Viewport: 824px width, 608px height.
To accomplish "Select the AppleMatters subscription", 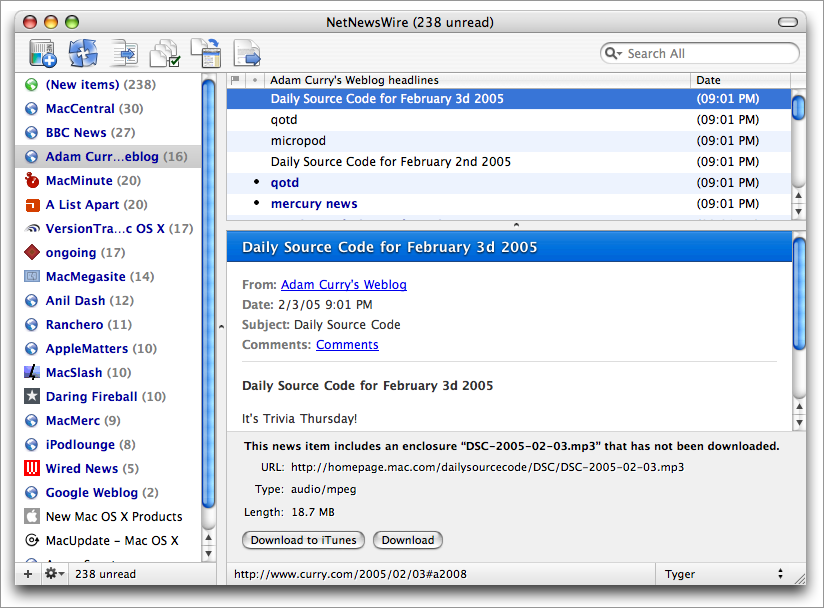I will (x=108, y=348).
